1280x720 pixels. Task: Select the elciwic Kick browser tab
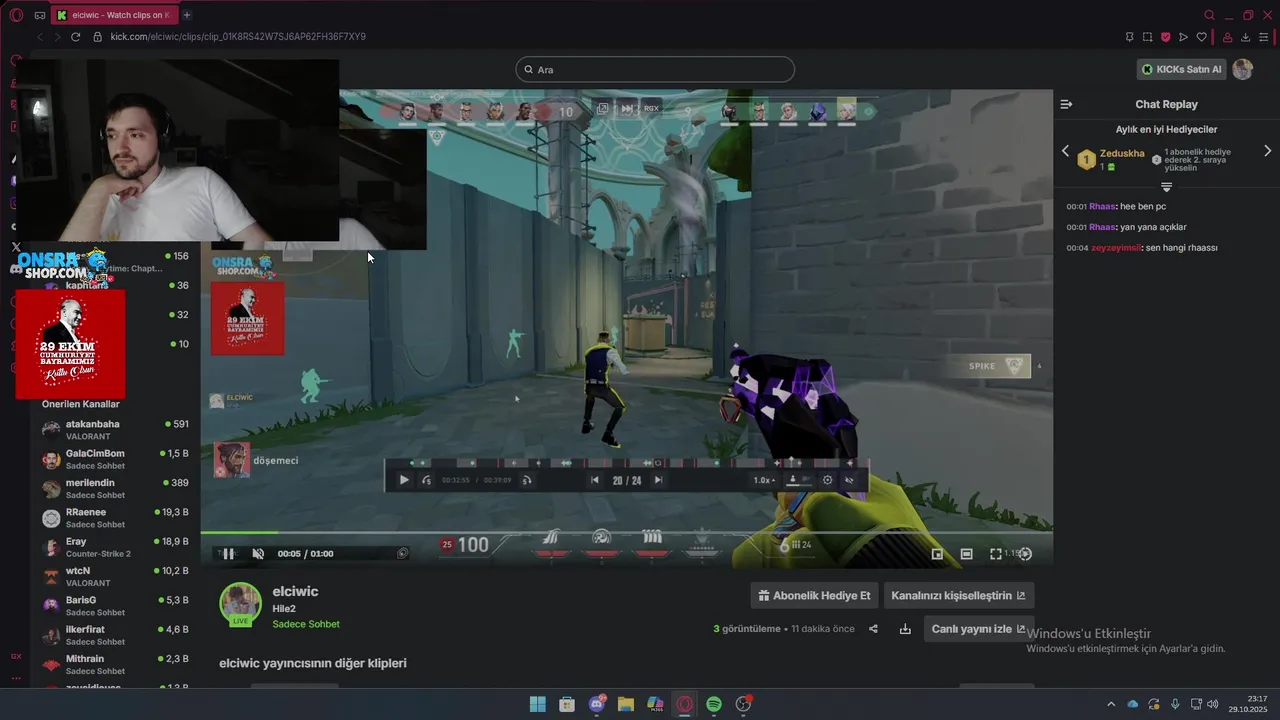(114, 15)
